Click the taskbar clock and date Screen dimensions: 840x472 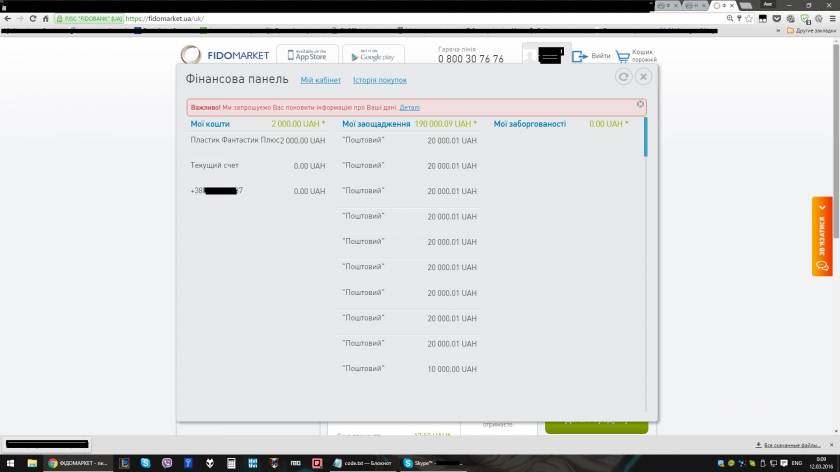pyautogui.click(x=821, y=463)
